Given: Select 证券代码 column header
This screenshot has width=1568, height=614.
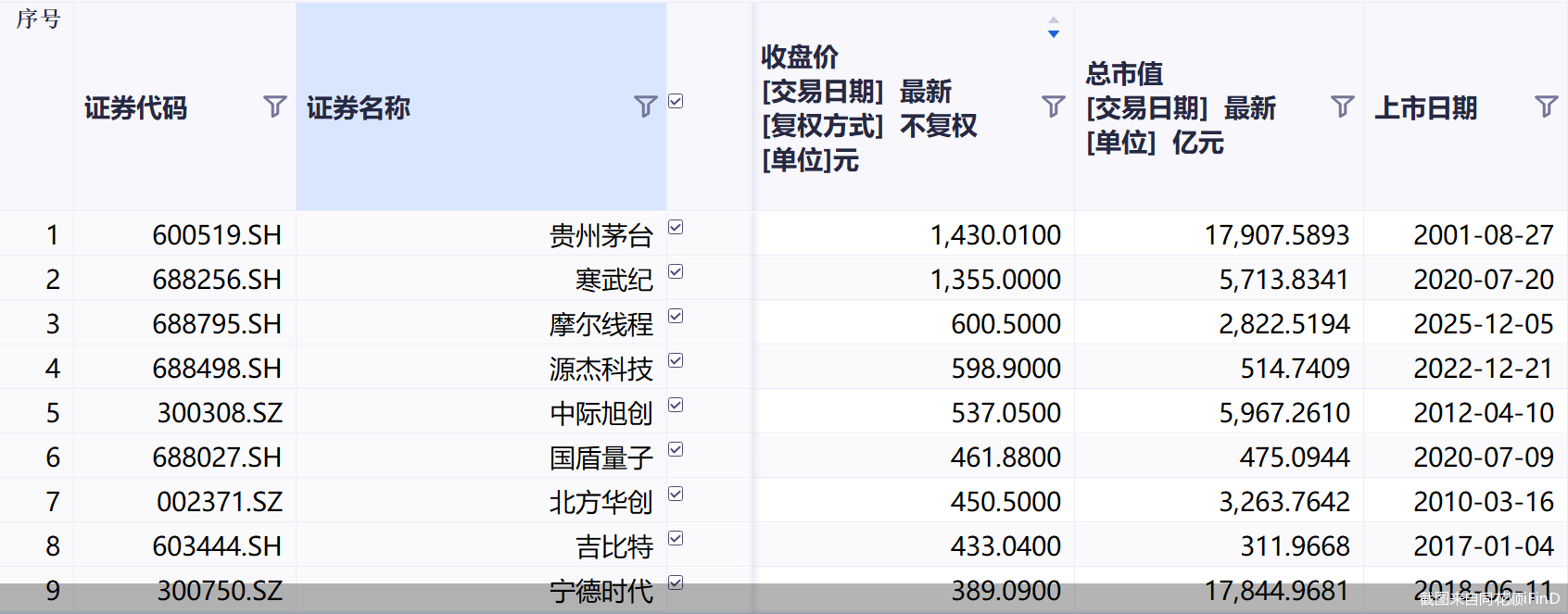Looking at the screenshot, I should [x=184, y=107].
